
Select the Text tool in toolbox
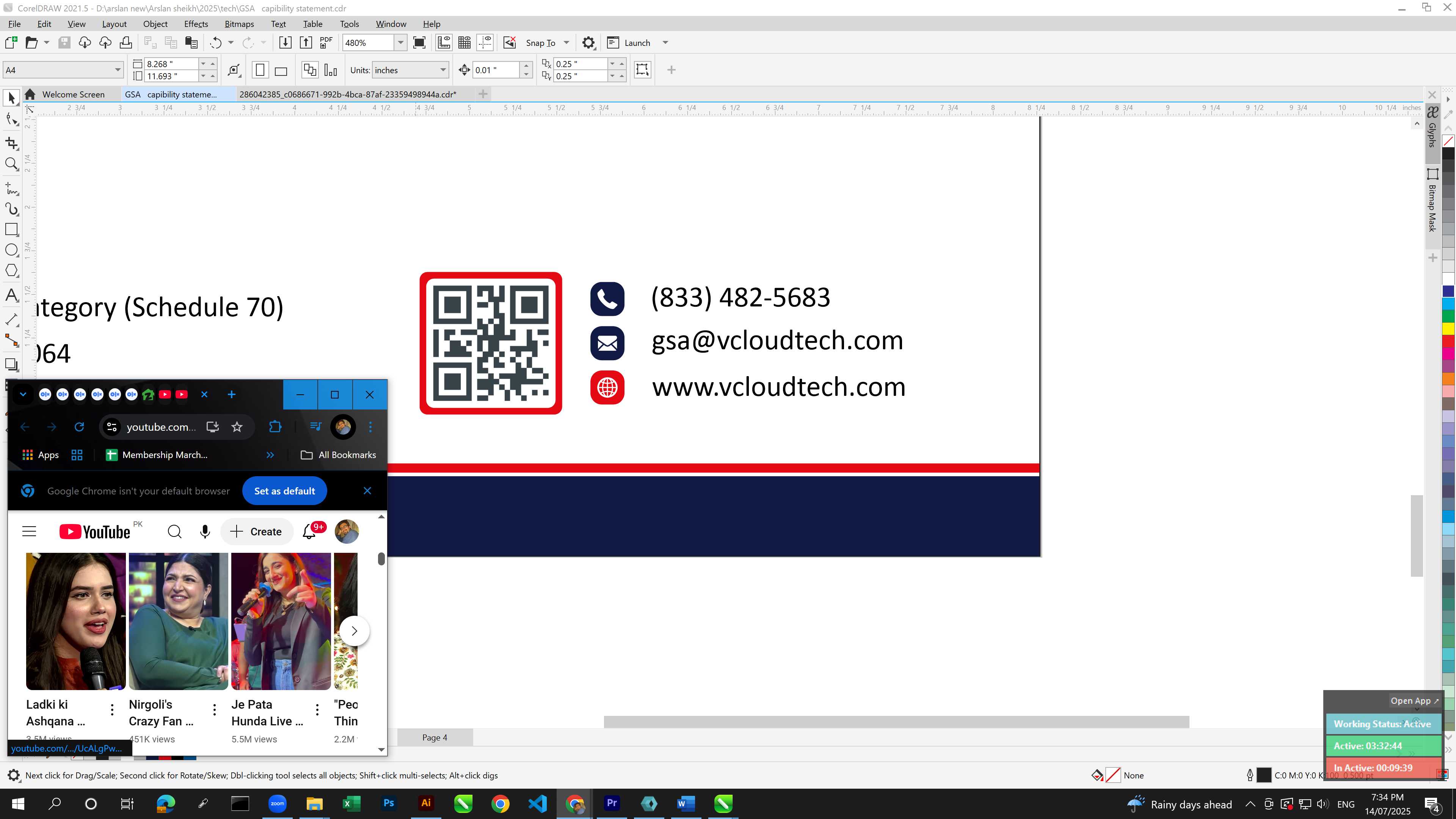coord(11,295)
